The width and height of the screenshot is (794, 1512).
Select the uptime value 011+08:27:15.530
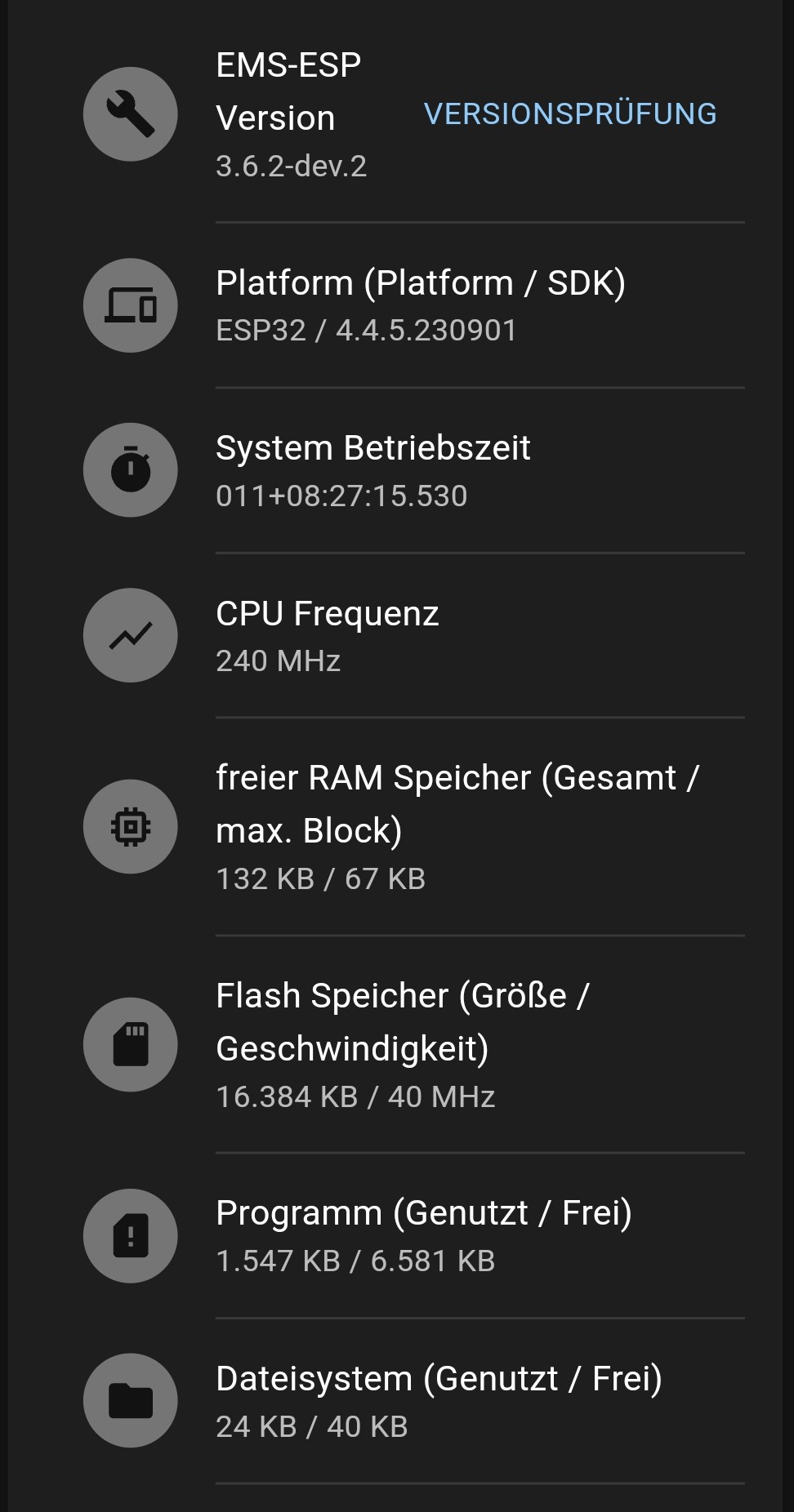click(341, 495)
